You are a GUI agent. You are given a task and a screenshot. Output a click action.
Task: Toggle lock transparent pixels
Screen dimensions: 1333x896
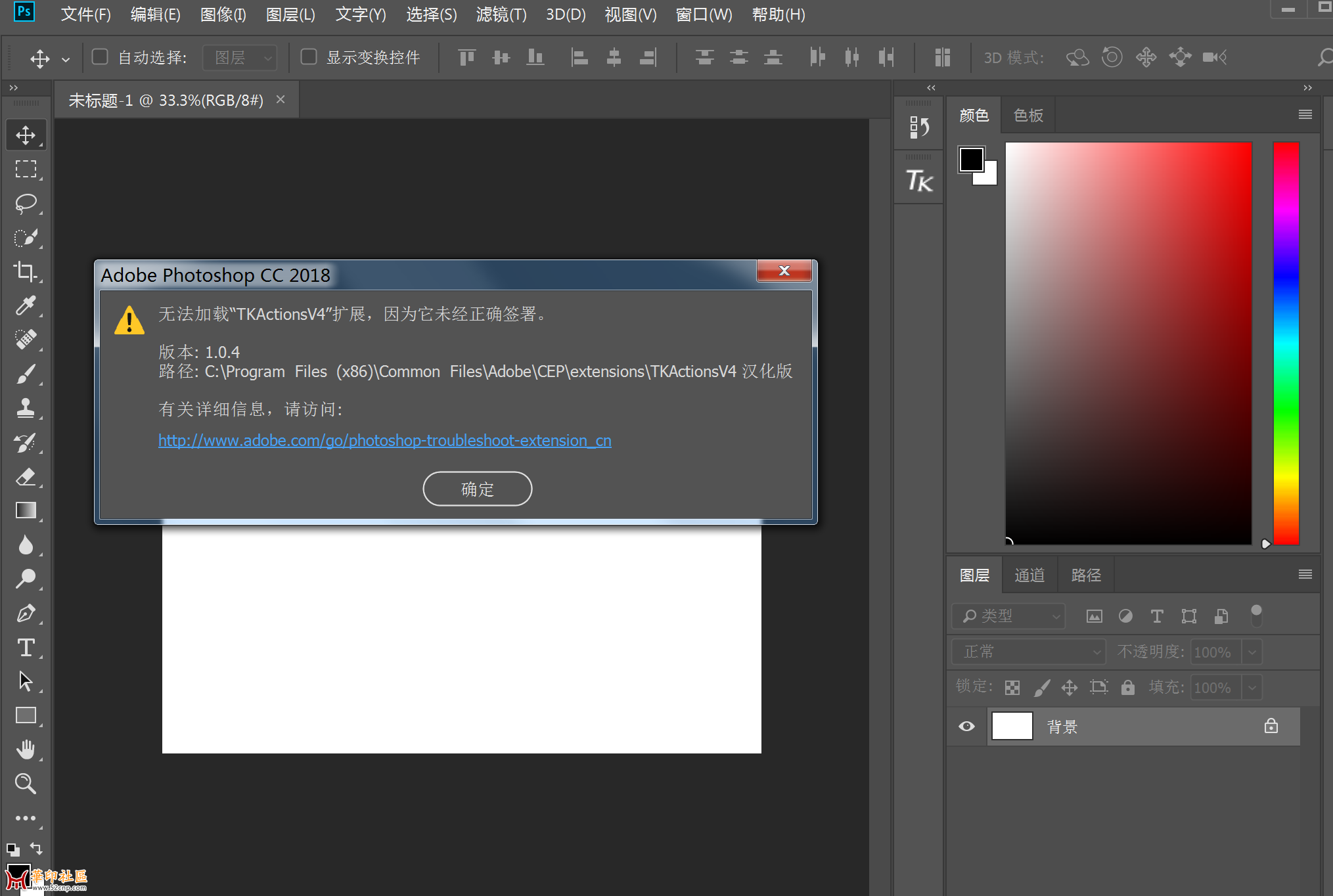tap(1012, 688)
